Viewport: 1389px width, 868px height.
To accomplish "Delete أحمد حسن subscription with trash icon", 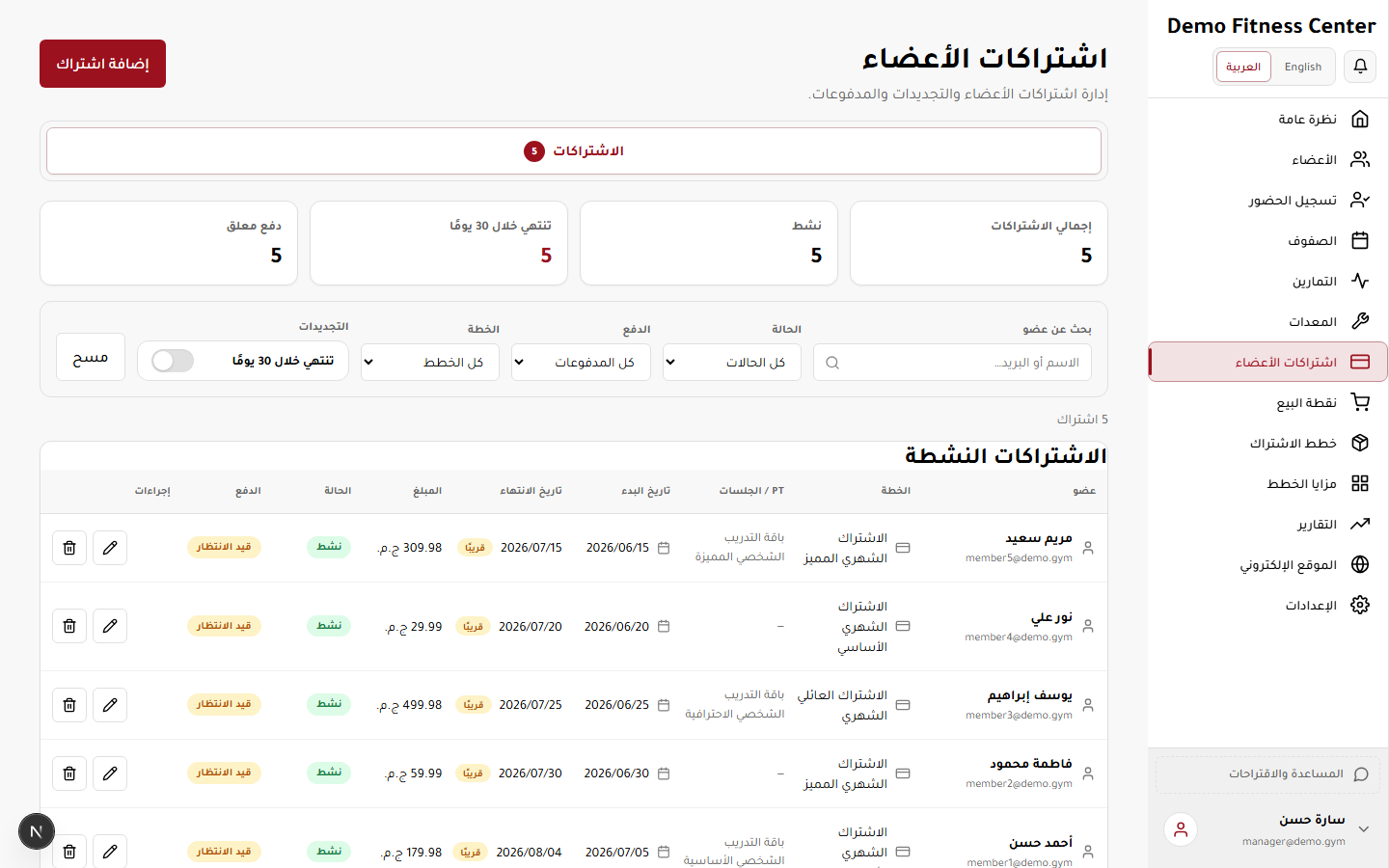I will click(x=69, y=852).
